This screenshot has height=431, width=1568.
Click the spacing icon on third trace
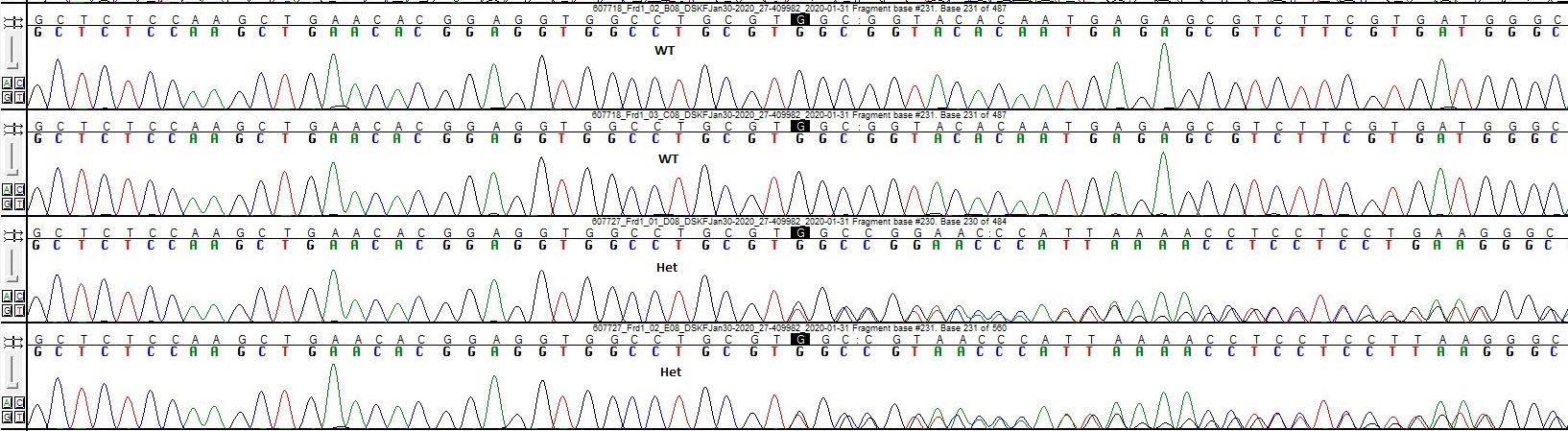13,235
